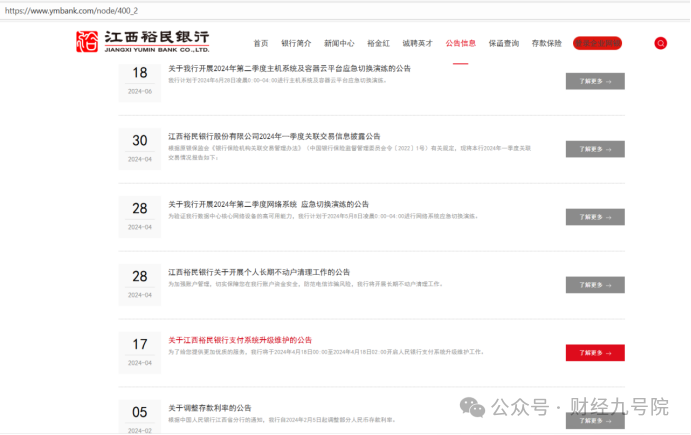The image size is (691, 435).
Task: Open announcement about 主机系统及容器云平台应急切换演练
Action: point(289,68)
